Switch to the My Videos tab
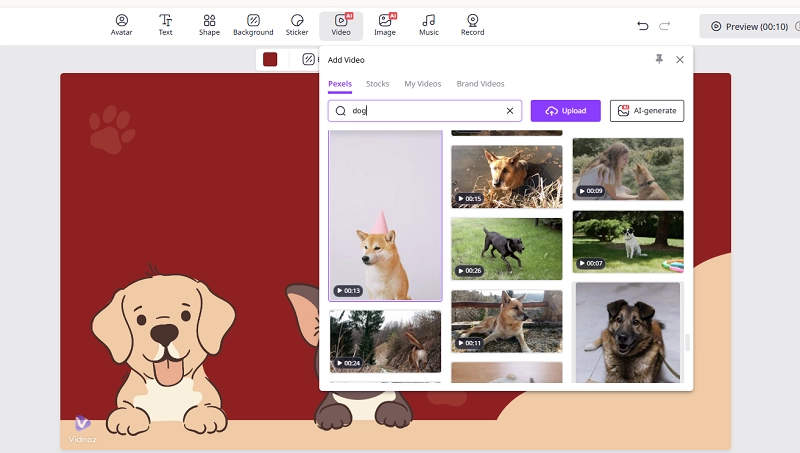The image size is (800, 453). 422,84
